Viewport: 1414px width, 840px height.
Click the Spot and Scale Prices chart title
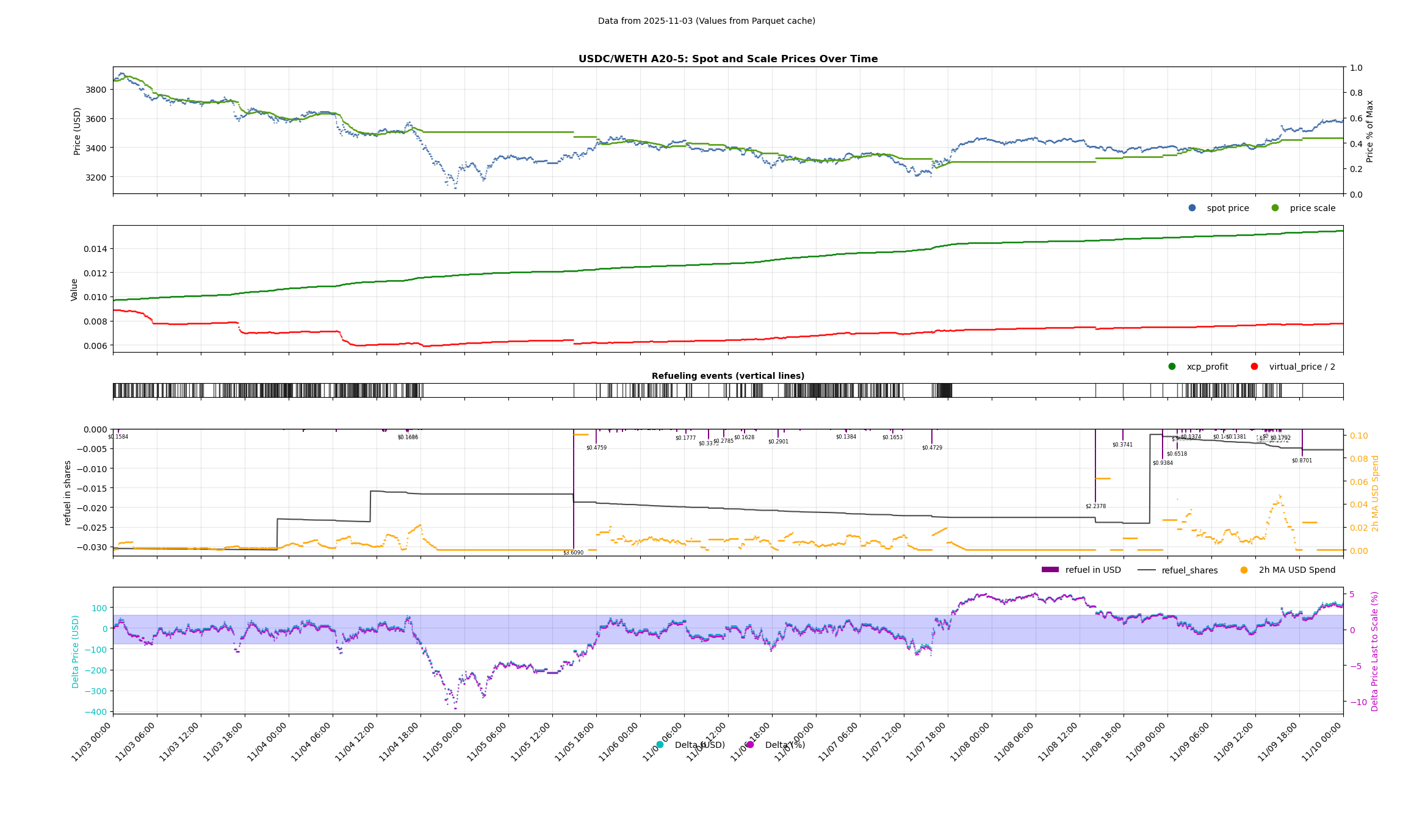727,59
